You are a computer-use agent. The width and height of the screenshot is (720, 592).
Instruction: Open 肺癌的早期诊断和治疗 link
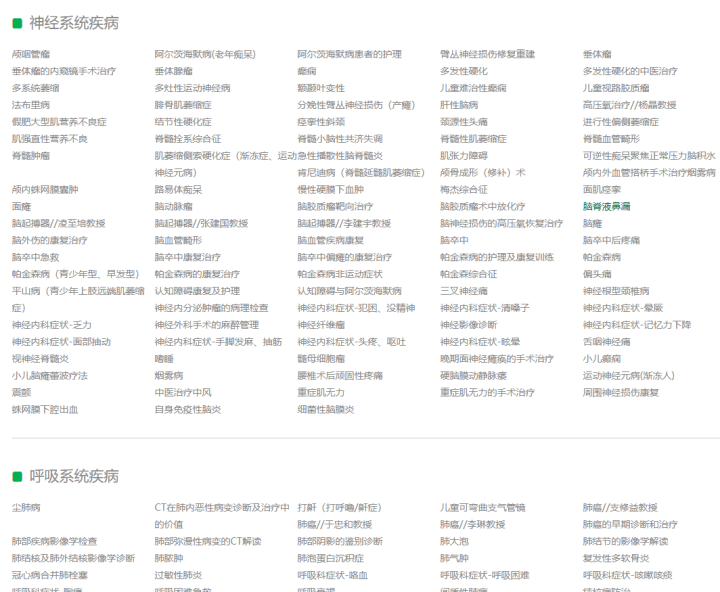[630, 525]
